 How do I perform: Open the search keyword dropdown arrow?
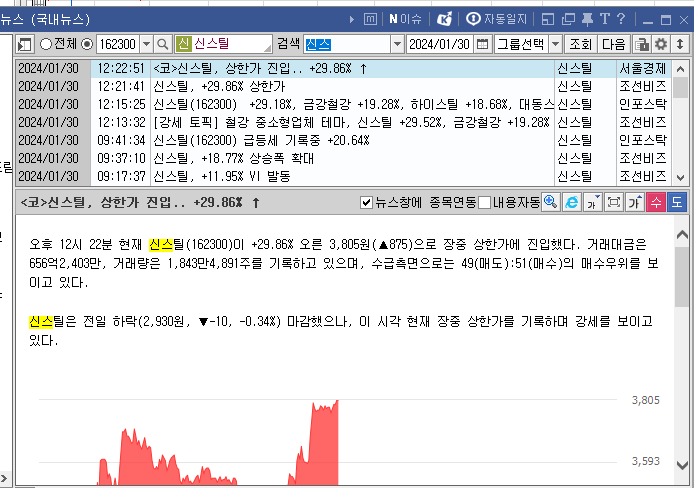(397, 44)
